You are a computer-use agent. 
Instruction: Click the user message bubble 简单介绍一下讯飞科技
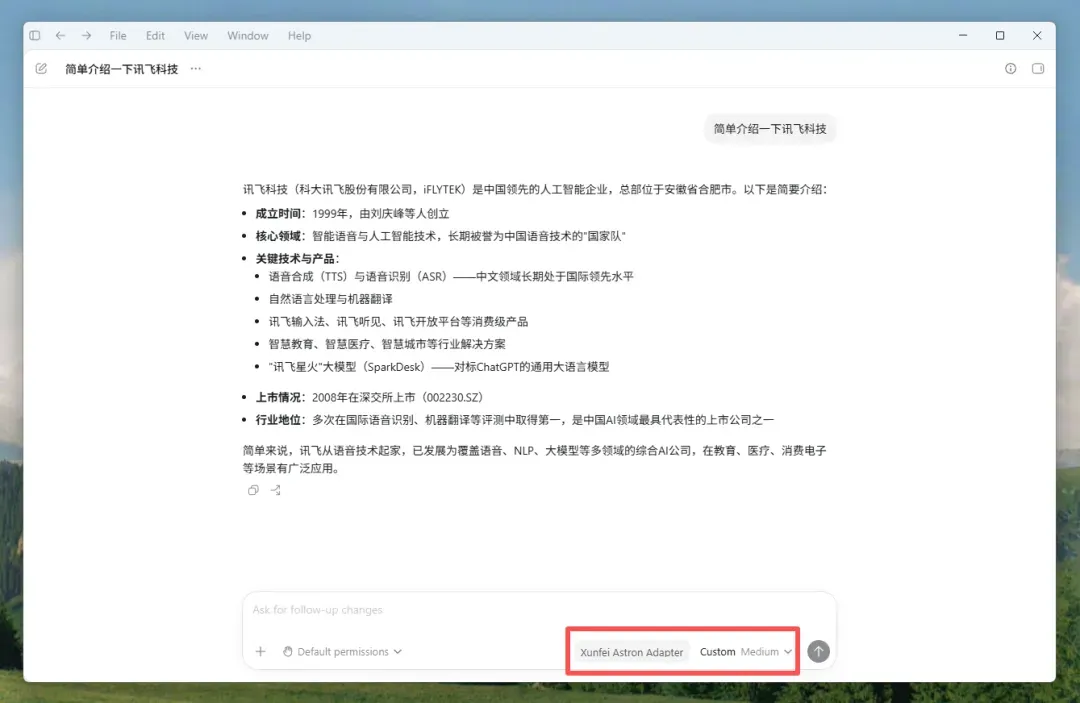pyautogui.click(x=770, y=129)
